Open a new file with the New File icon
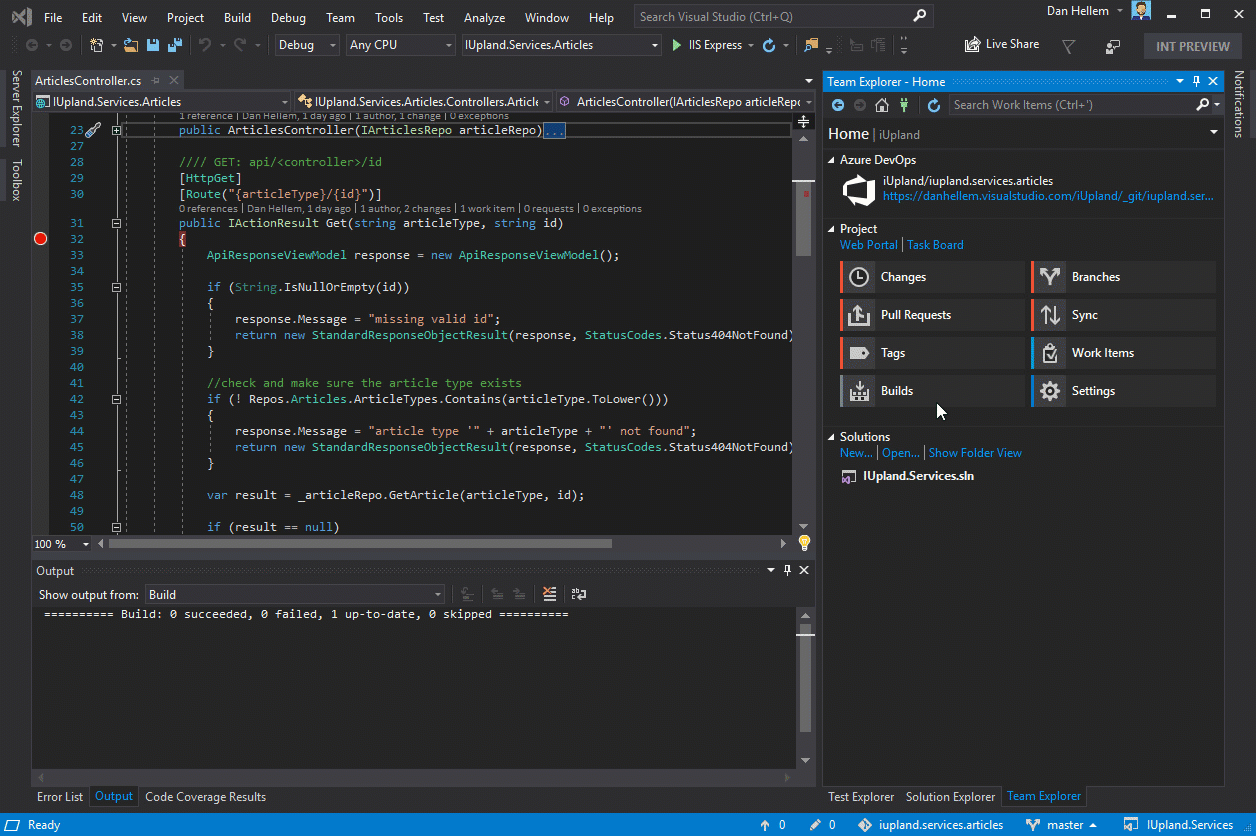This screenshot has height=836, width=1256. (96, 46)
